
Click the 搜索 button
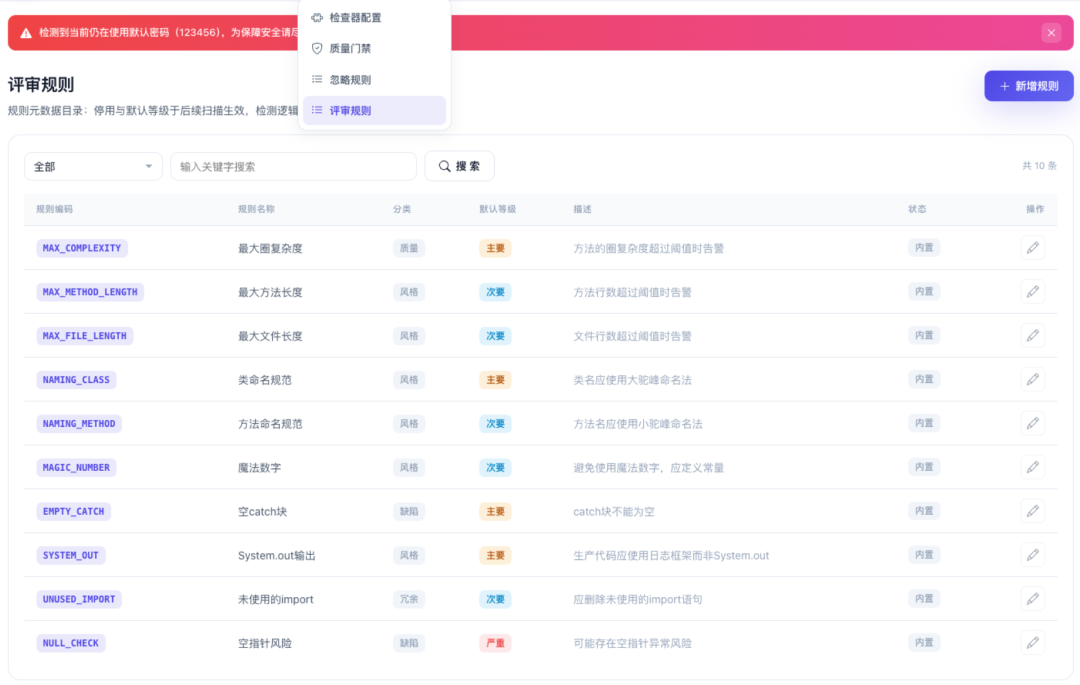tap(459, 166)
